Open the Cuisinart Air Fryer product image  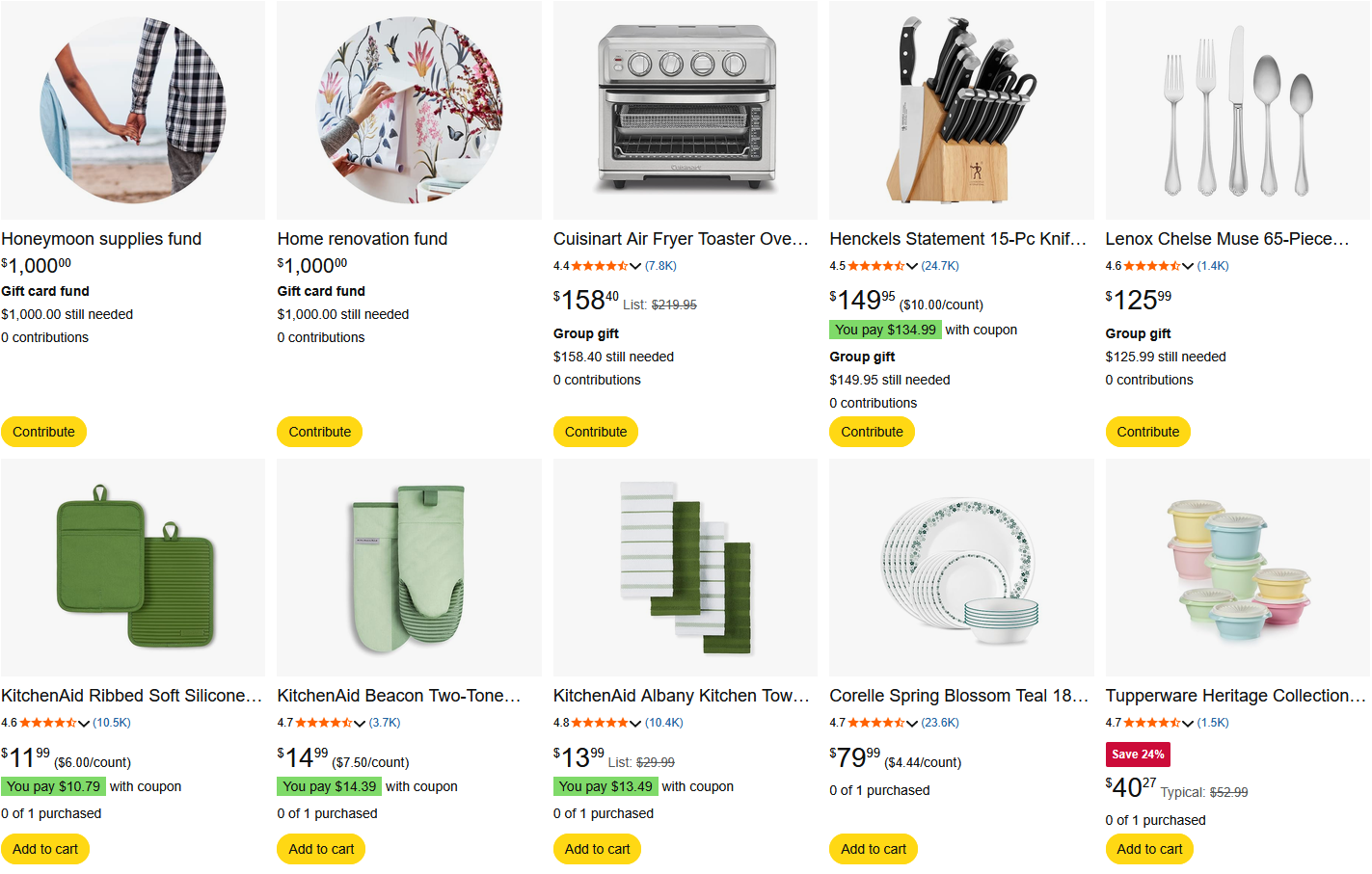686,109
